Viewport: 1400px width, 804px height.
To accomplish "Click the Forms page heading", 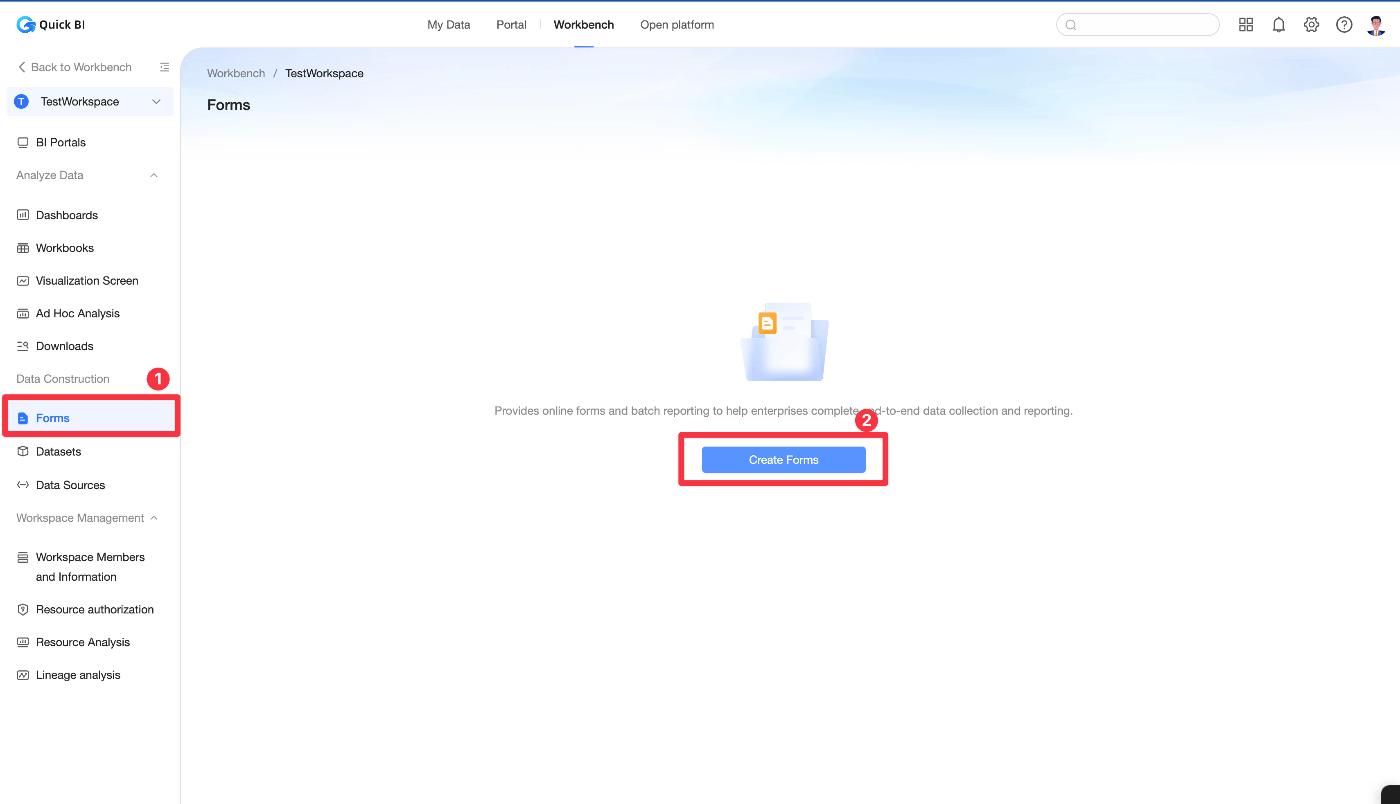I will (229, 105).
